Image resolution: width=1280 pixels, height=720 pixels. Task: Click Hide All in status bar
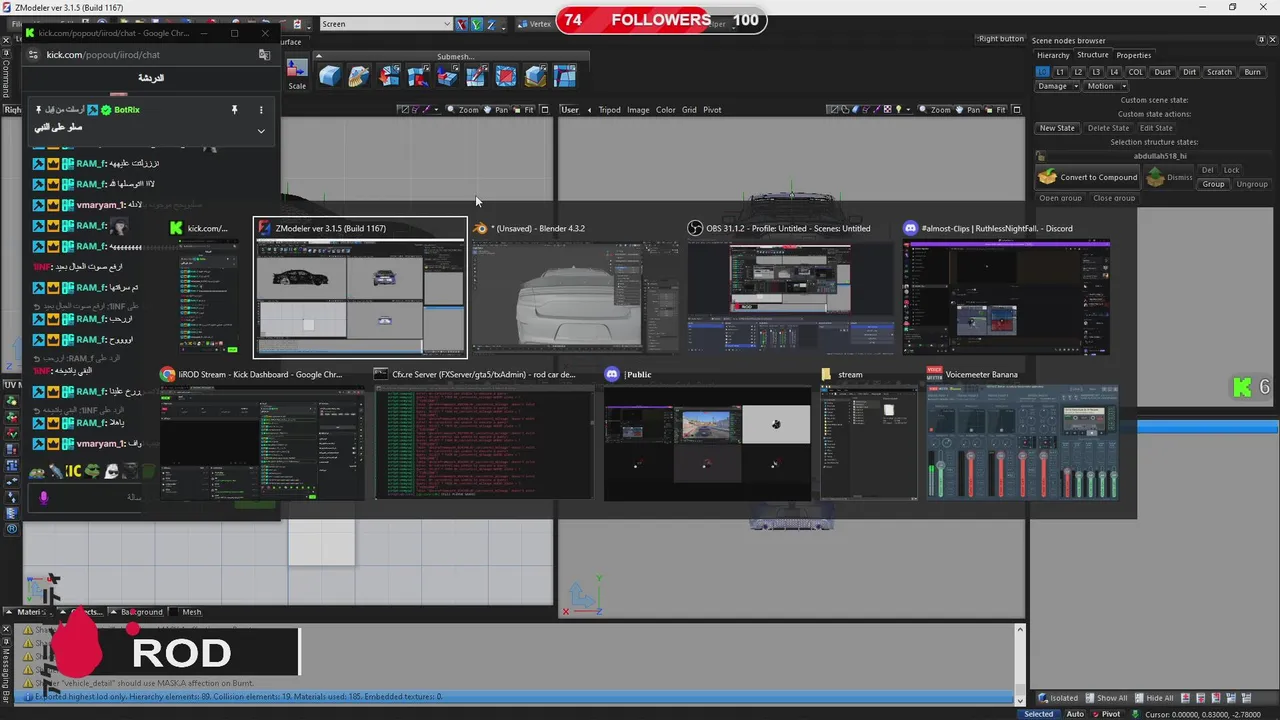click(1153, 698)
